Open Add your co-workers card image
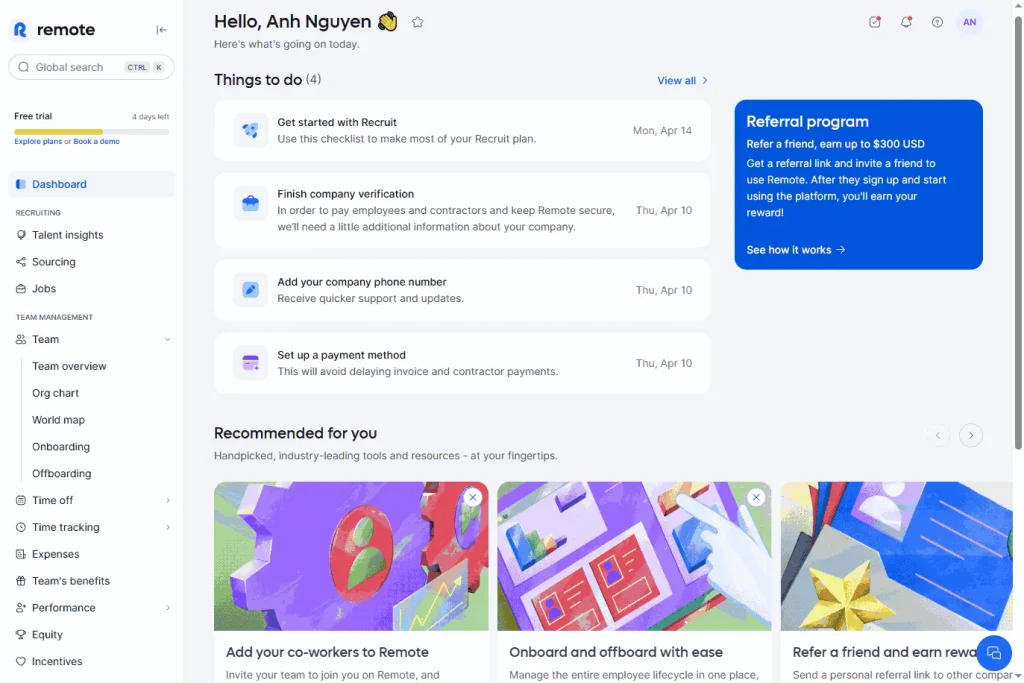The image size is (1024, 683). pos(351,556)
